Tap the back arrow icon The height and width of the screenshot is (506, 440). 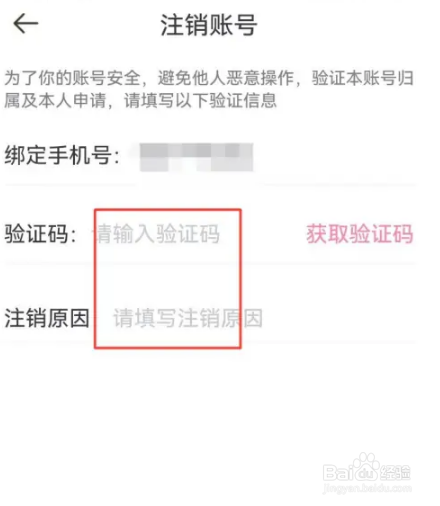coord(26,24)
